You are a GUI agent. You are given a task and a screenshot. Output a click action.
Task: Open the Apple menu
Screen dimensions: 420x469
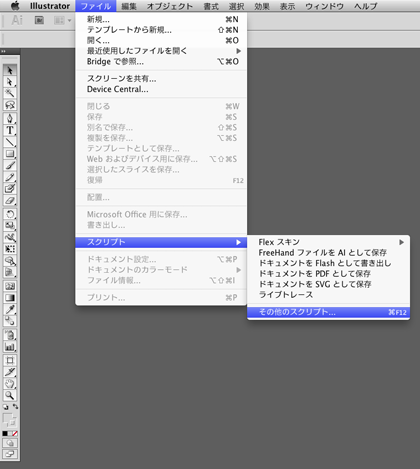click(15, 6)
